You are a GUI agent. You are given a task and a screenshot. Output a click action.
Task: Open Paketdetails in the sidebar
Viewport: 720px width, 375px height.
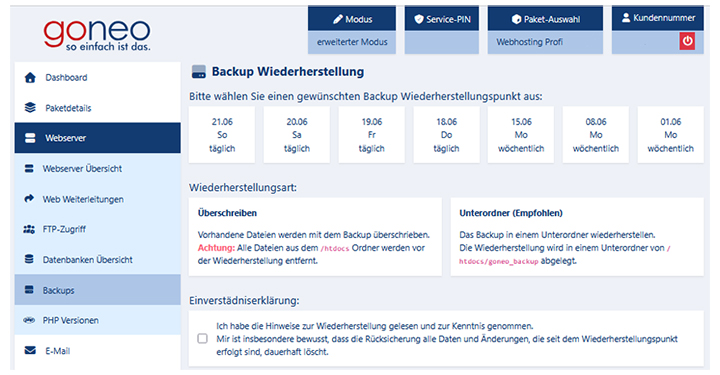click(97, 108)
